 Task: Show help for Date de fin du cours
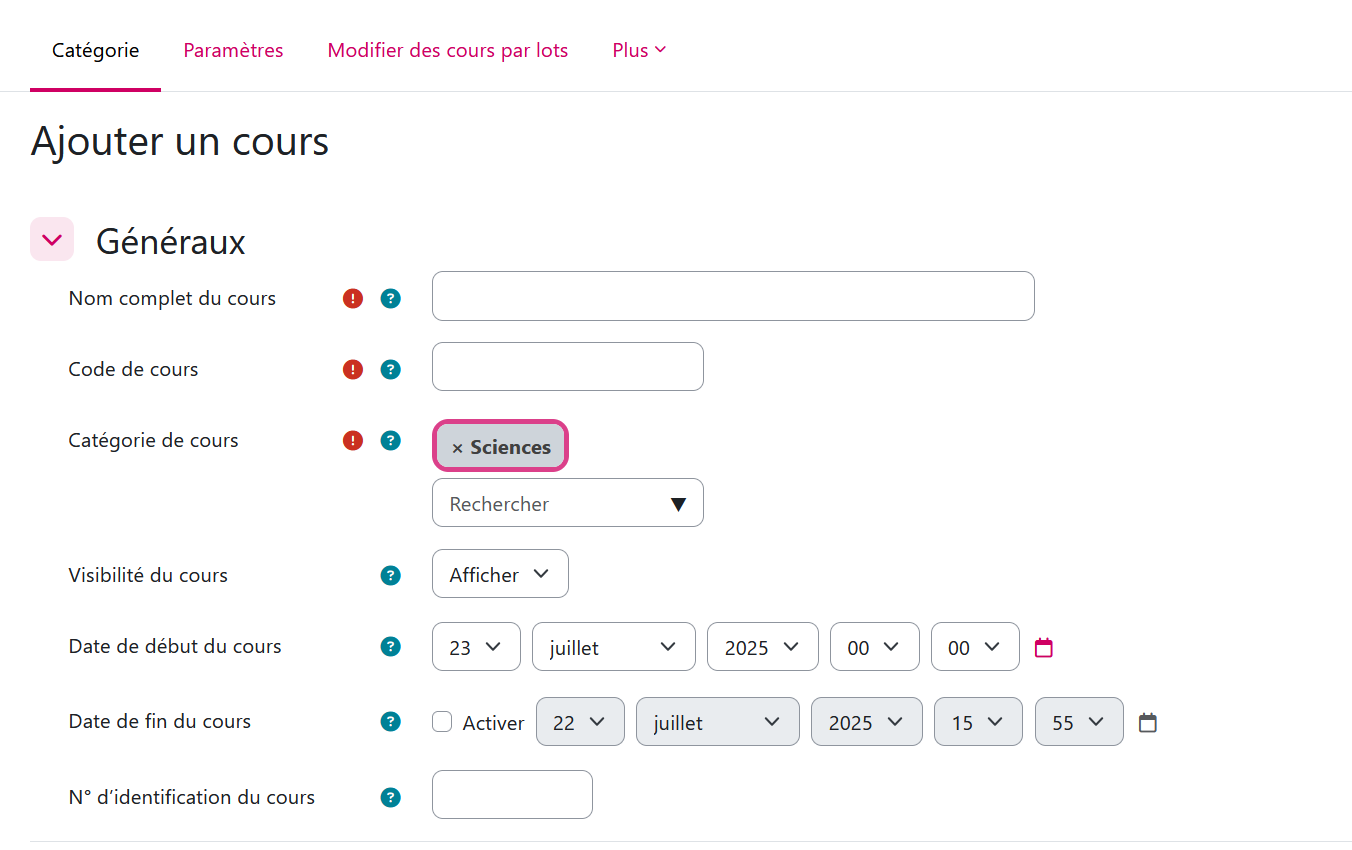(390, 721)
